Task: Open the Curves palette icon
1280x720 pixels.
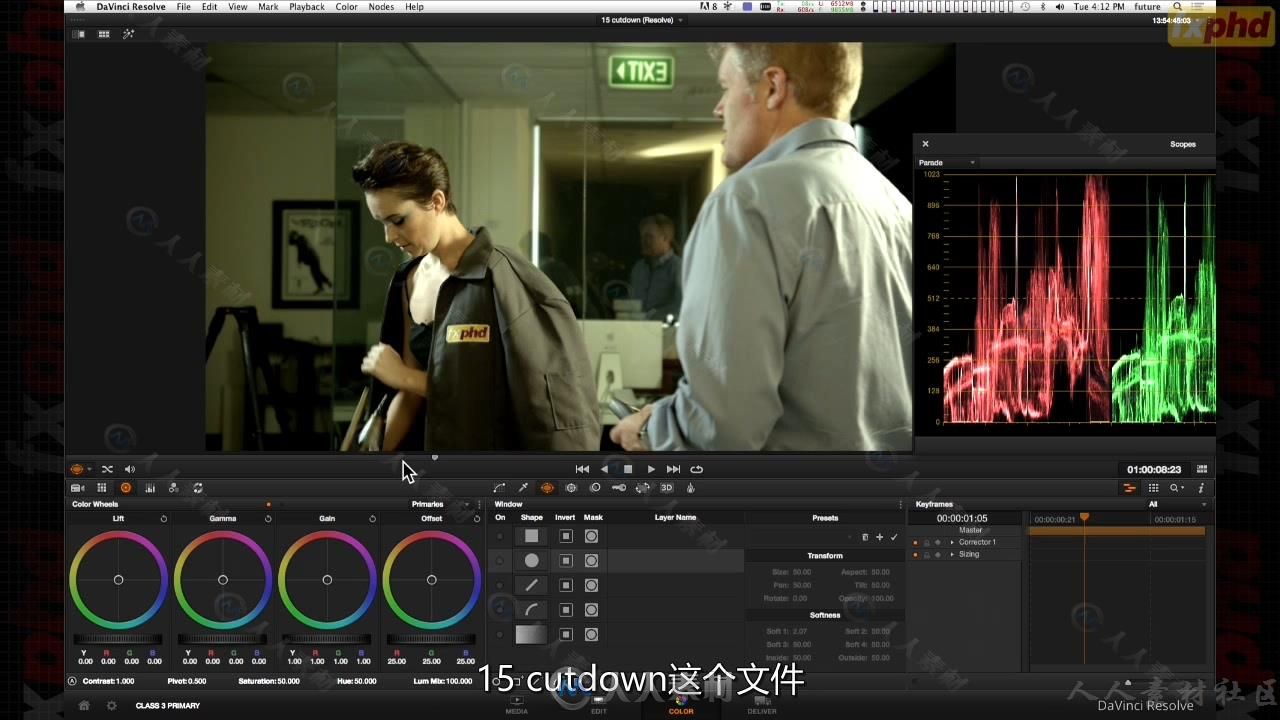Action: tap(499, 488)
